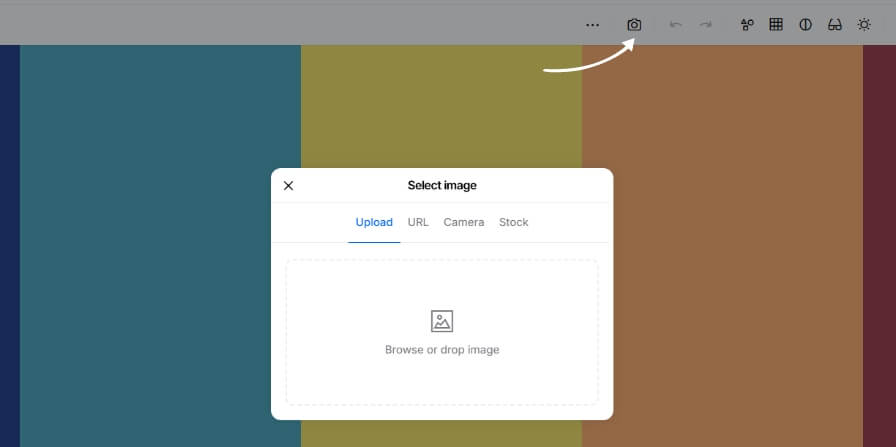Click the redo arrow in toolbar
Viewport: 896px width, 447px height.
(706, 25)
